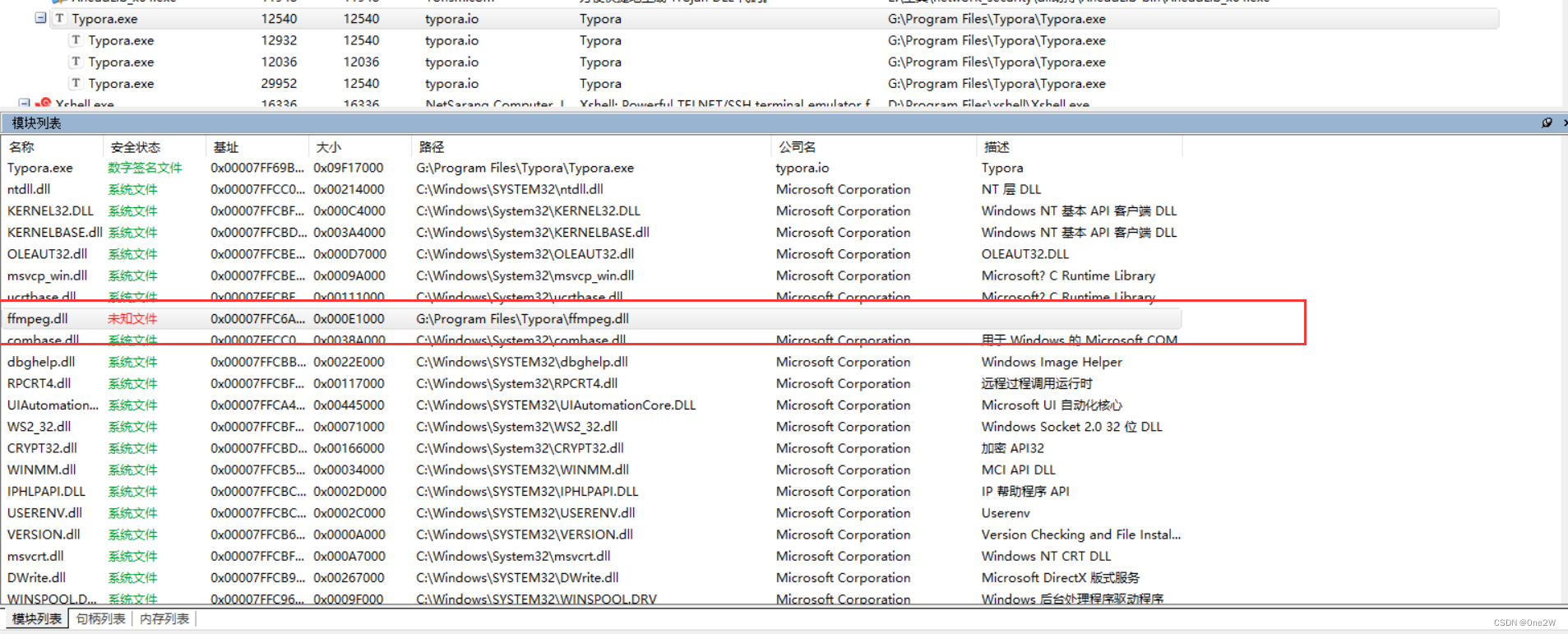Select the RPCRT4.dll module row

coord(592,383)
